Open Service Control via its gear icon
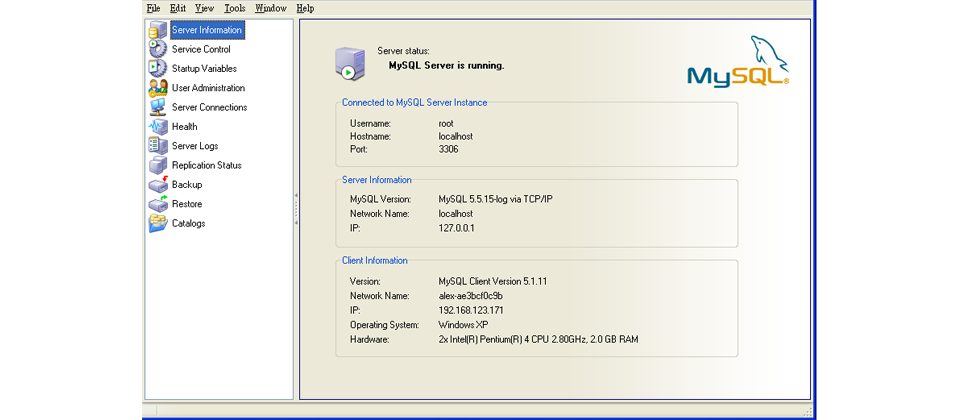 (158, 49)
